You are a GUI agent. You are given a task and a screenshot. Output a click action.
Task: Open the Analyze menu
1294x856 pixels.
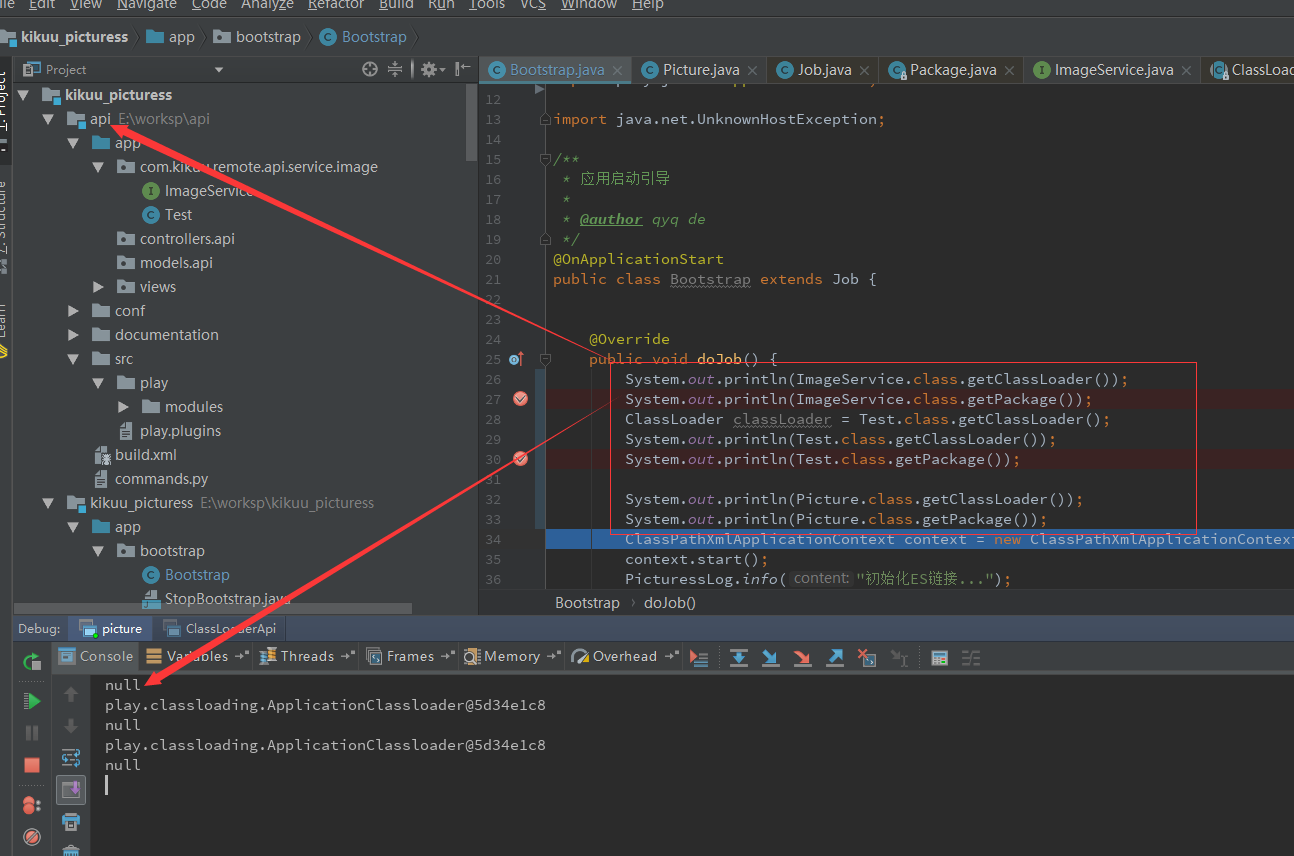tap(267, 5)
